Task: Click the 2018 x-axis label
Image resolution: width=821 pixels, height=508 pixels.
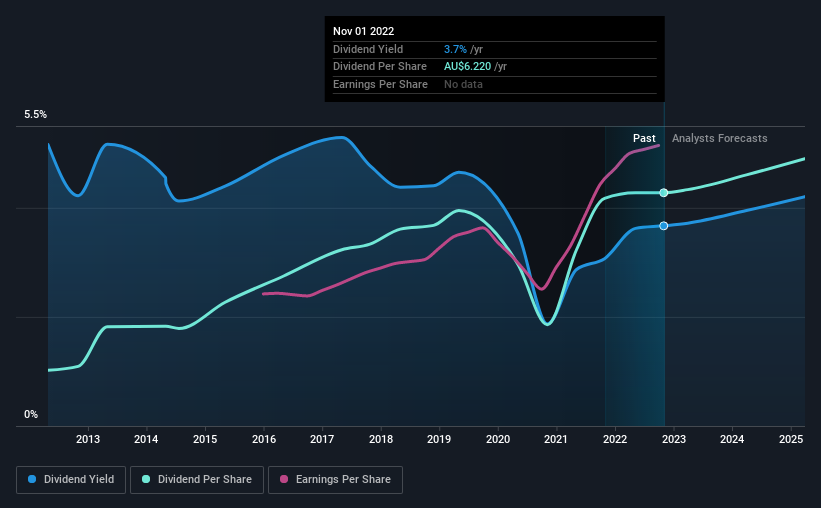Action: coord(381,439)
